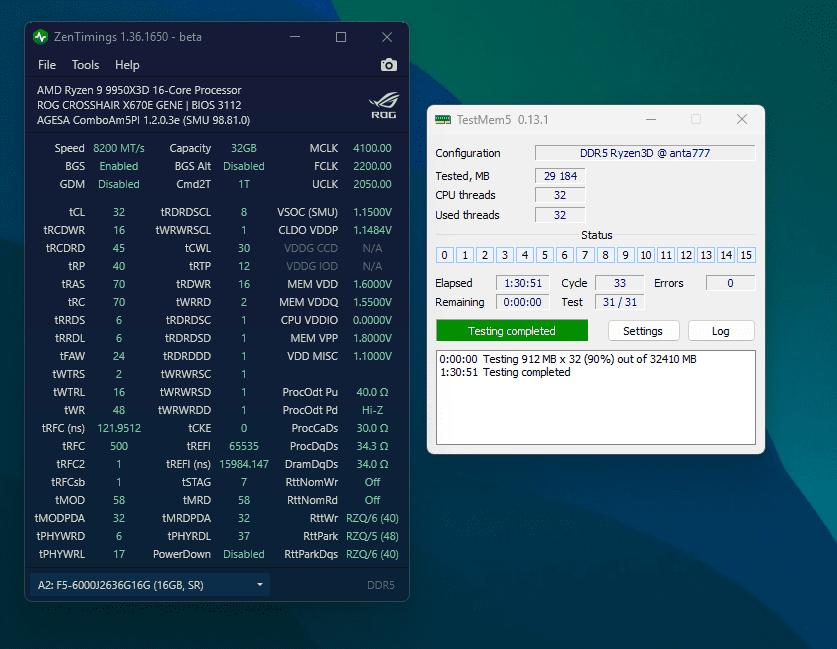Close the ZenTimings window
This screenshot has height=649, width=837.
(x=387, y=37)
